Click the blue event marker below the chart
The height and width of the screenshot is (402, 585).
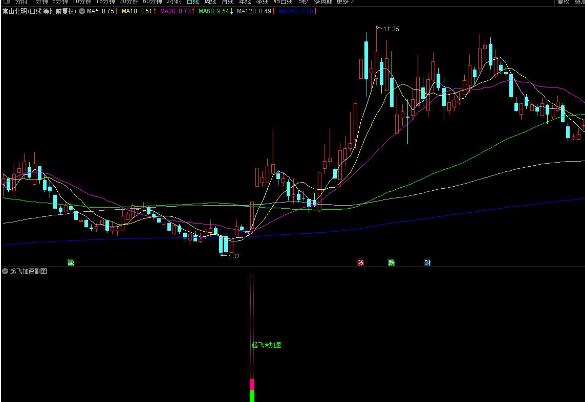(x=427, y=263)
